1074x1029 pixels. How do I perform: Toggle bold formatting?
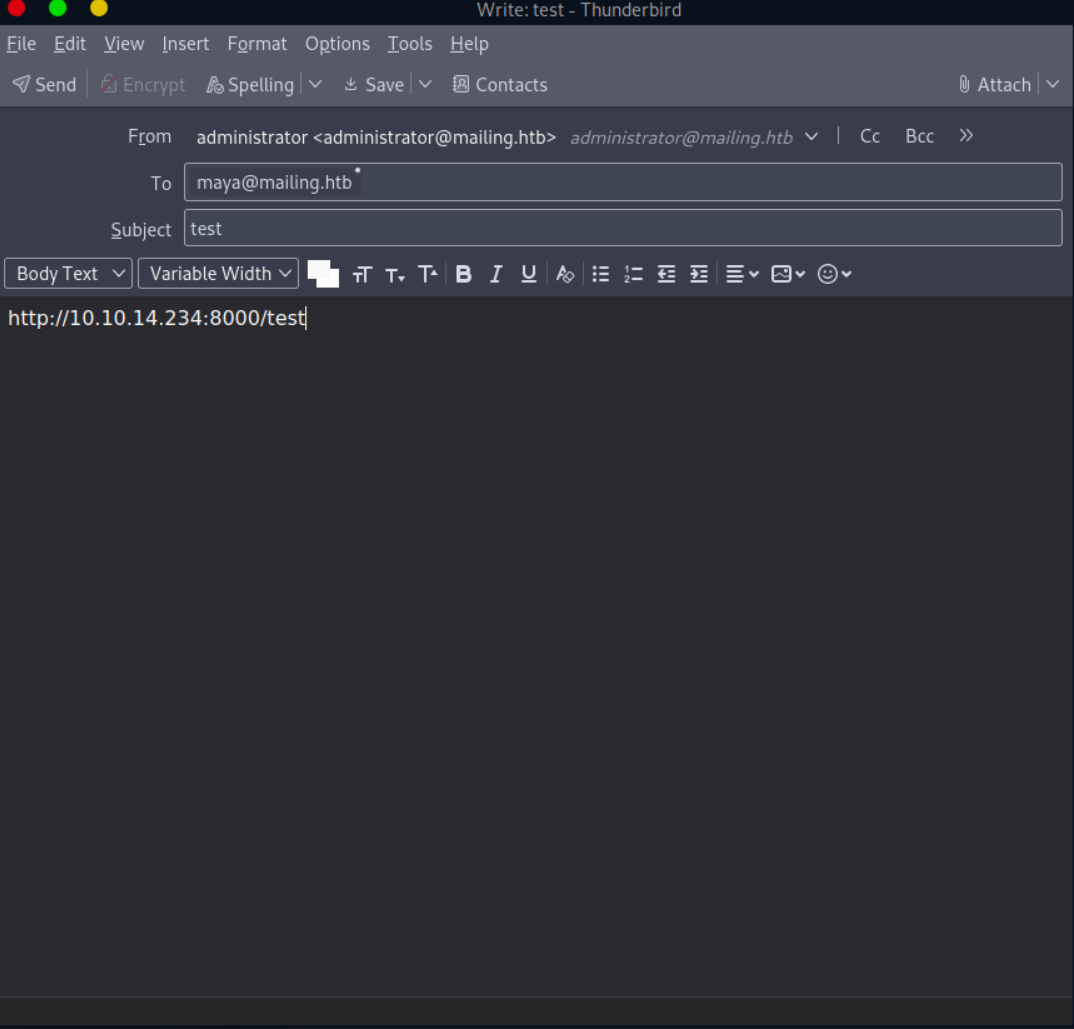point(463,274)
